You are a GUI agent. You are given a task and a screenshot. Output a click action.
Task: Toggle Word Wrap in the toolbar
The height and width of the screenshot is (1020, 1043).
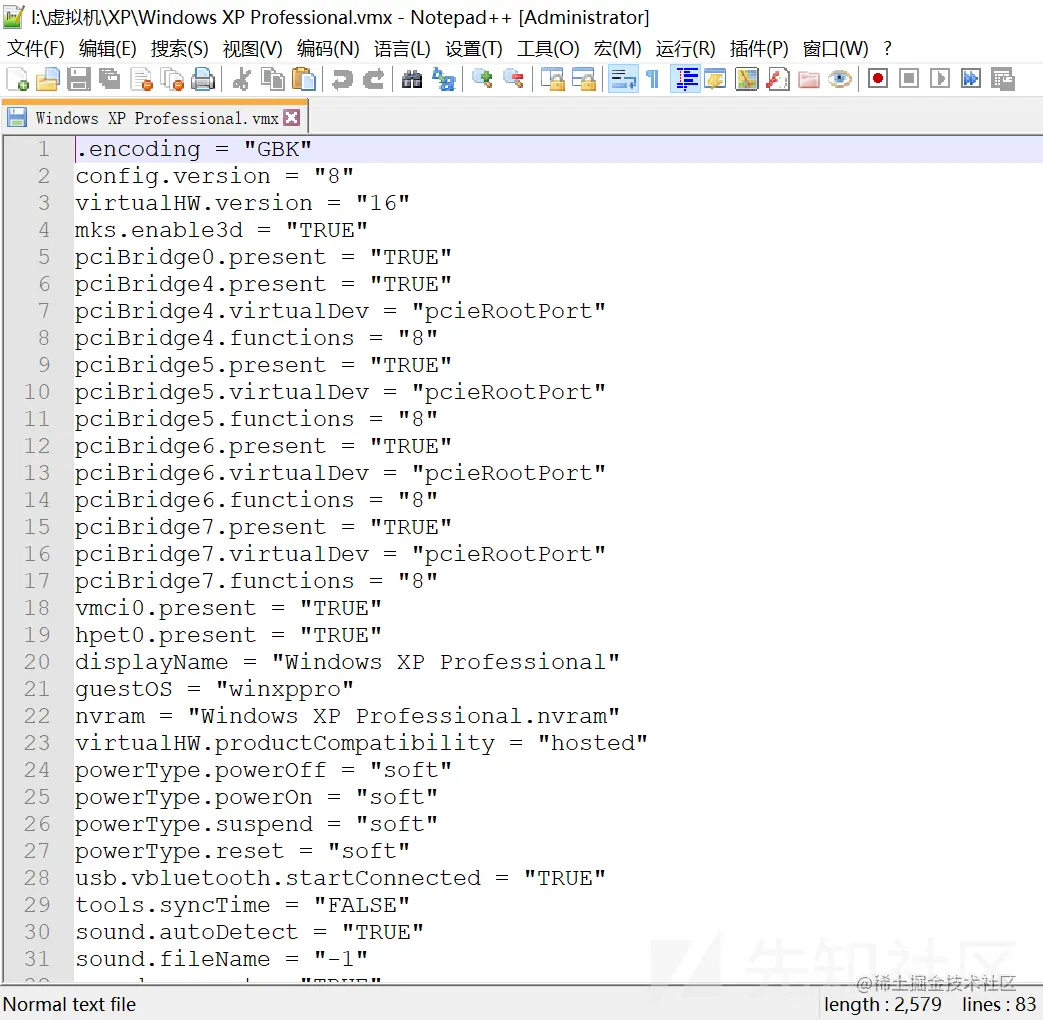(623, 79)
